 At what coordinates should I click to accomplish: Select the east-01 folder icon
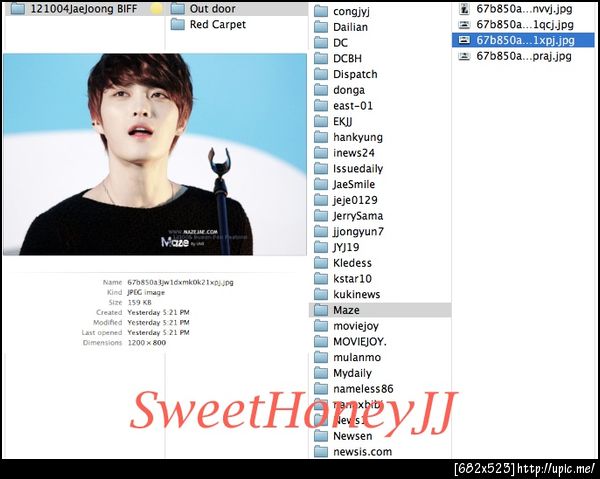click(x=321, y=105)
